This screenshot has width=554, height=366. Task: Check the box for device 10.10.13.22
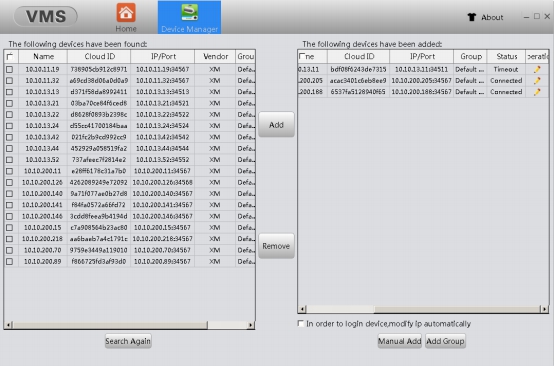pyautogui.click(x=10, y=114)
